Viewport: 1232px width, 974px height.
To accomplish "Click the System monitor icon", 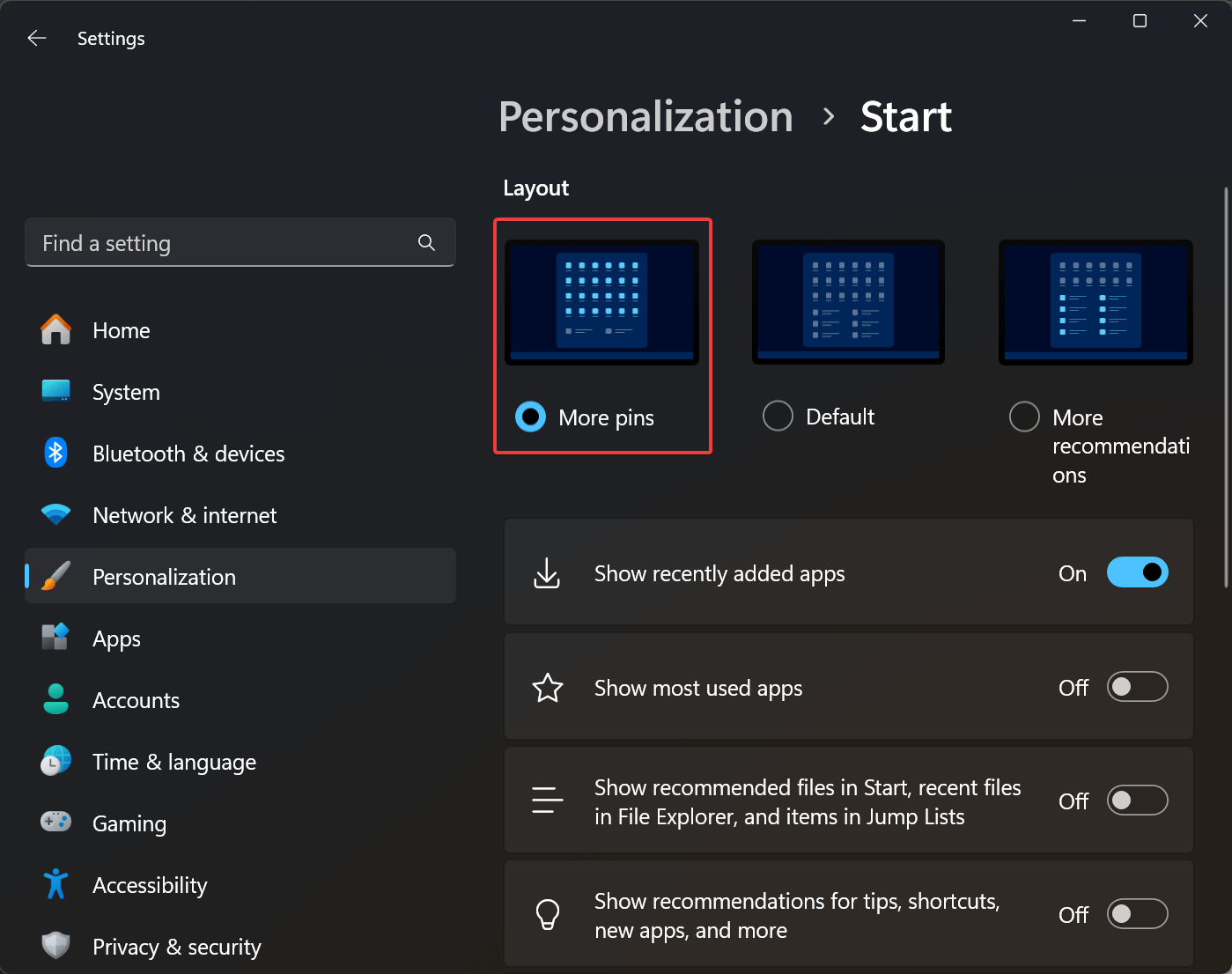I will point(56,391).
